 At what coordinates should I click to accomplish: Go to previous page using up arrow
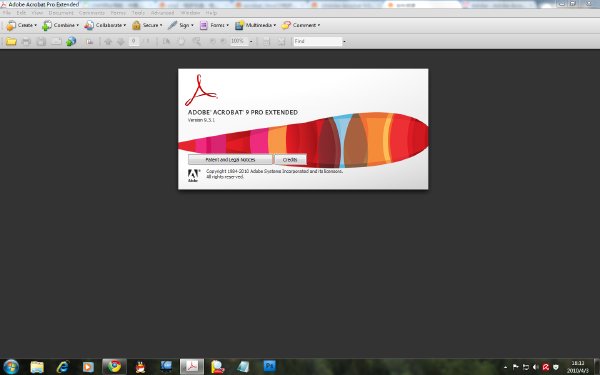[108, 41]
